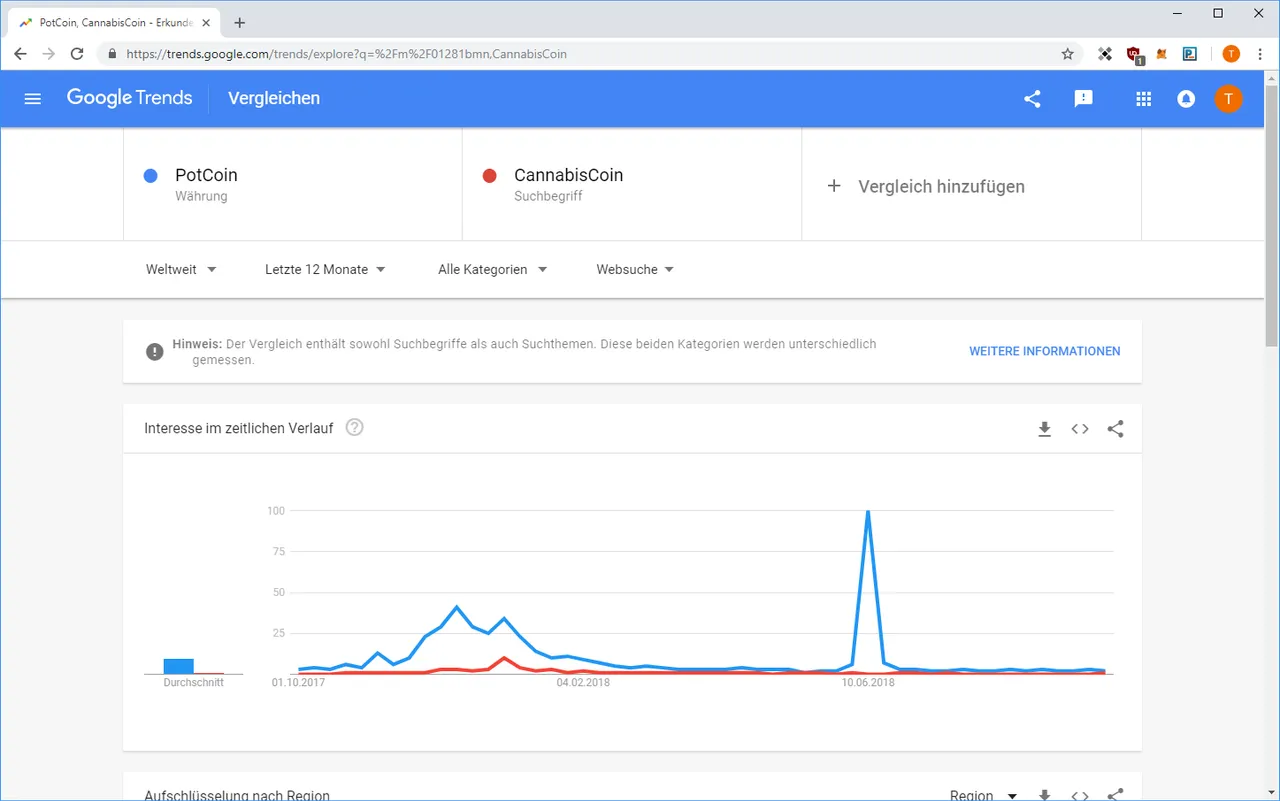Open the send feedback icon
This screenshot has width=1280, height=801.
point(1083,98)
